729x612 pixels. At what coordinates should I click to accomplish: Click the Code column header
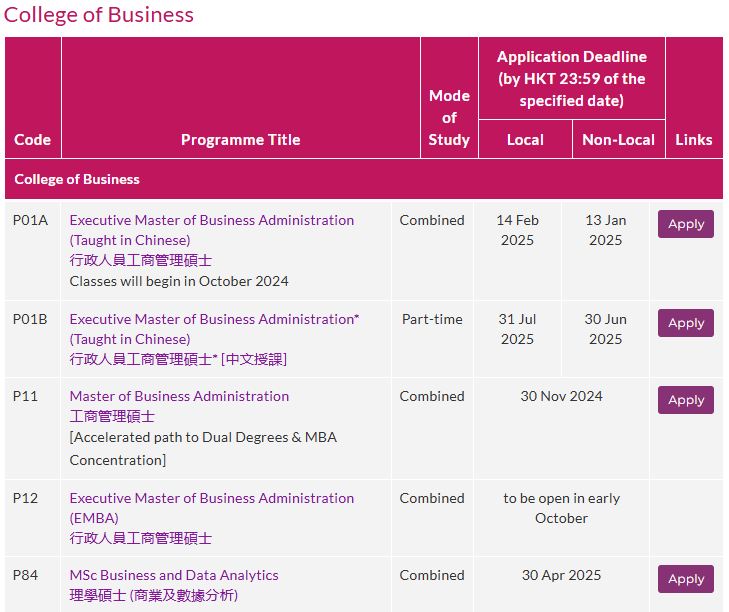33,140
